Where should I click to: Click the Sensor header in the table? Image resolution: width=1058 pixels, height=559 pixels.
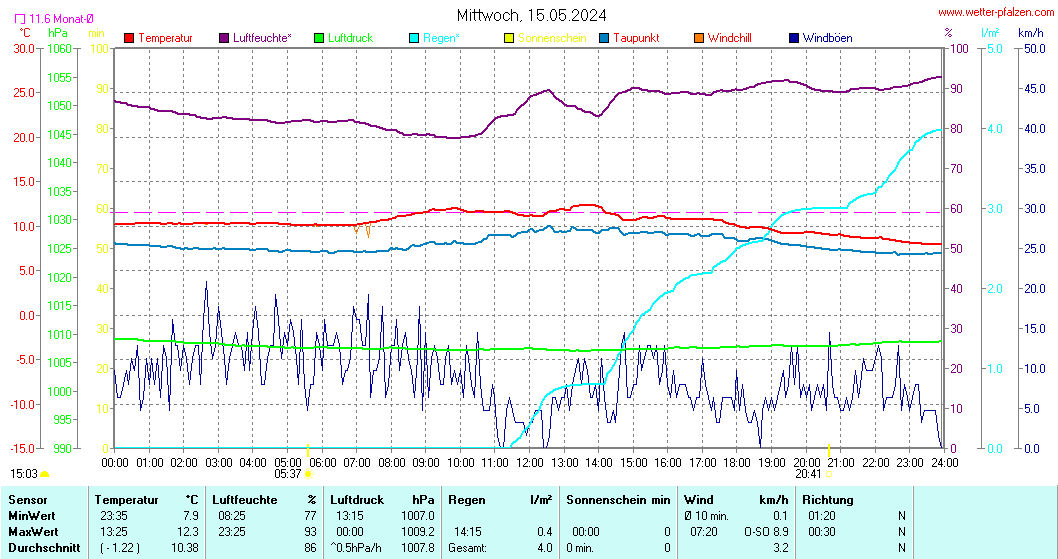28,500
